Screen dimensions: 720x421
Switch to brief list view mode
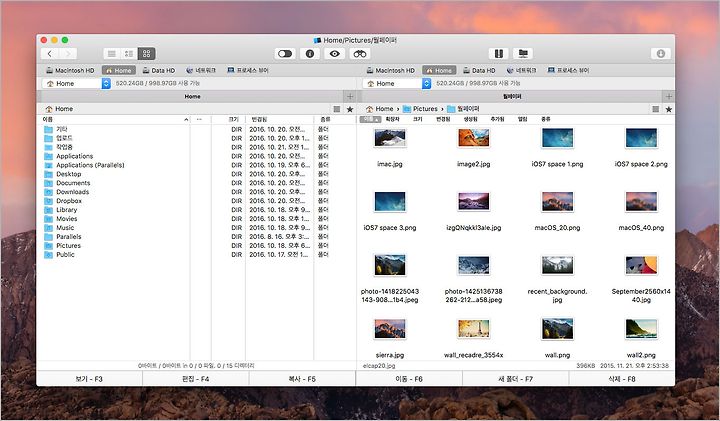point(129,54)
